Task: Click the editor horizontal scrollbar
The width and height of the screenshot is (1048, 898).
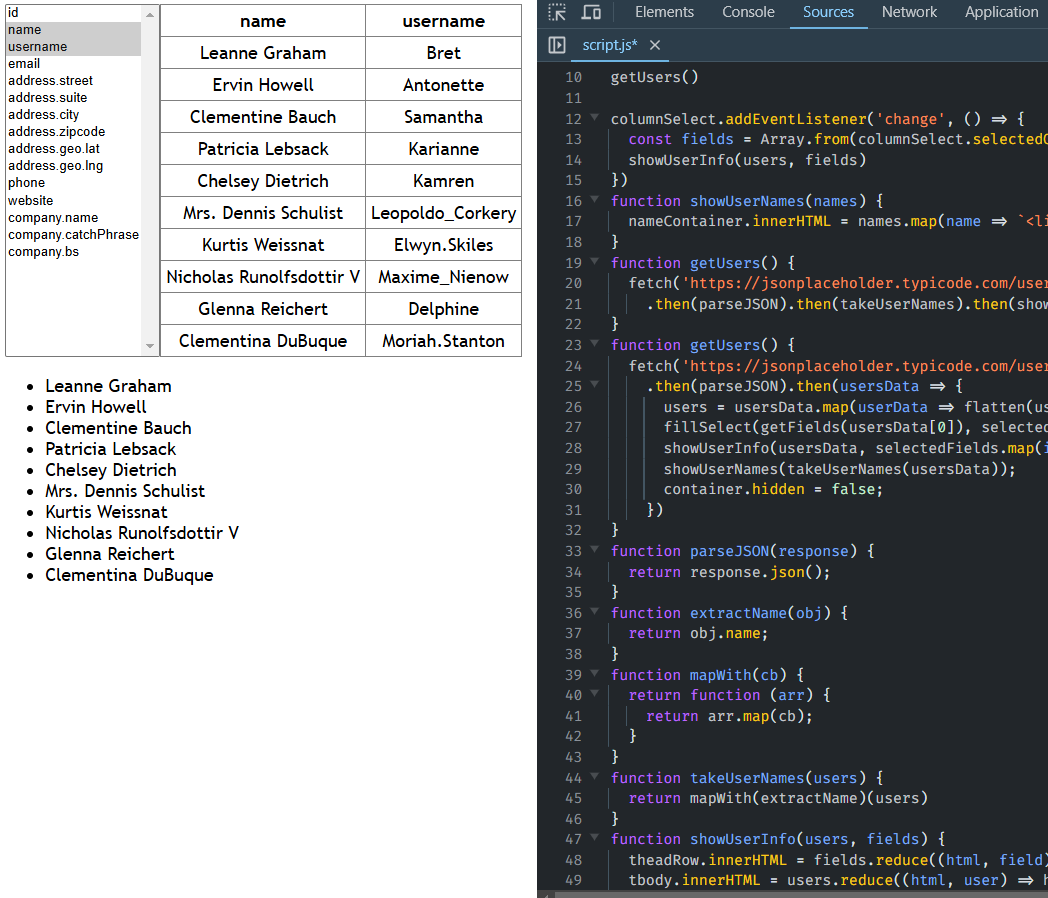Action: point(799,894)
